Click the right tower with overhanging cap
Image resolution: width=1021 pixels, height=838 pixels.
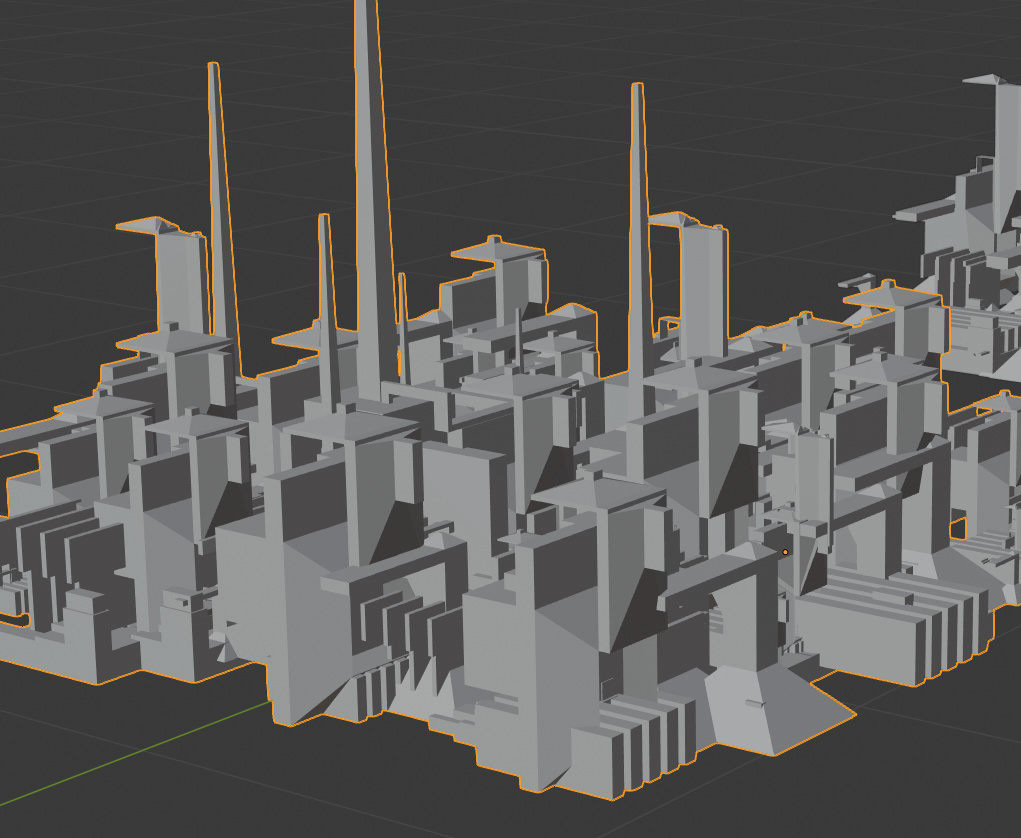(698, 286)
